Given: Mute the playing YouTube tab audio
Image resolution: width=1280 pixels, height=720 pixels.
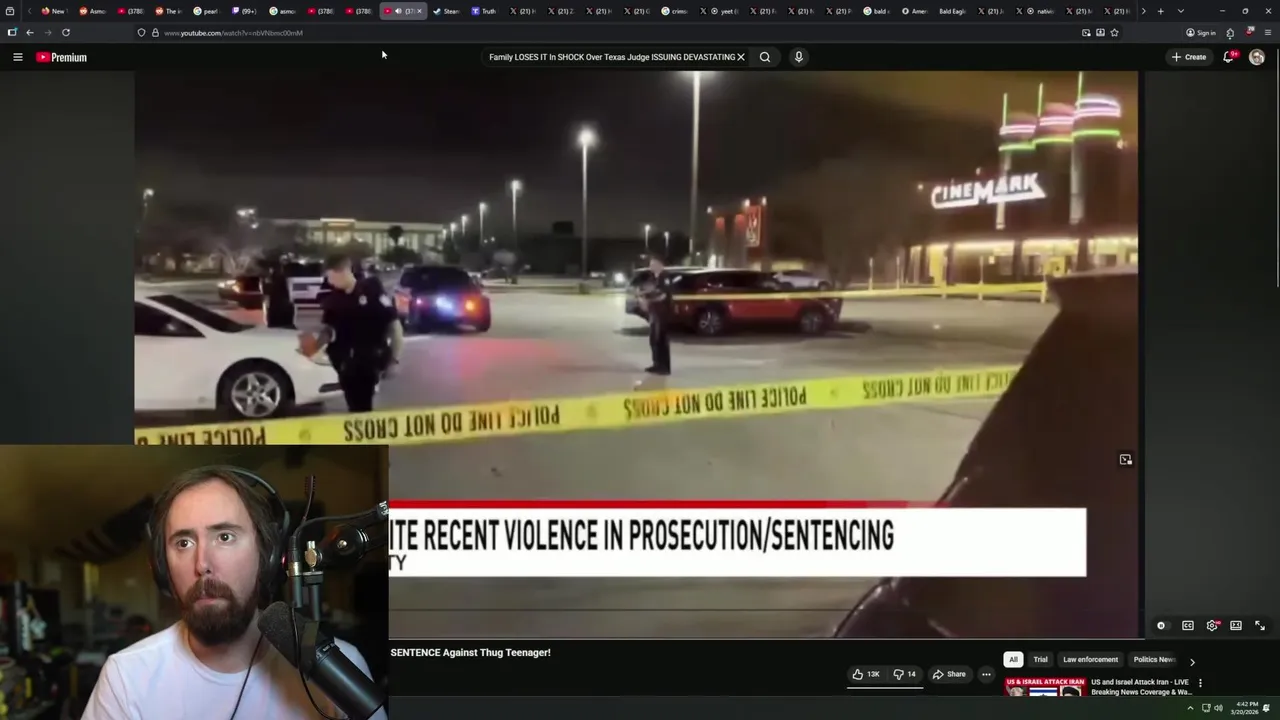Looking at the screenshot, I should [399, 11].
